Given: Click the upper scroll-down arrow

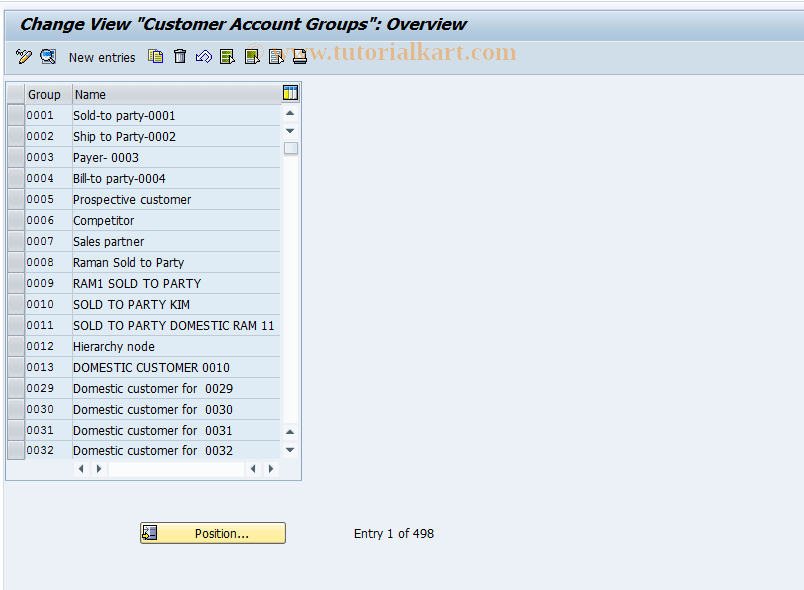Looking at the screenshot, I should pyautogui.click(x=290, y=131).
